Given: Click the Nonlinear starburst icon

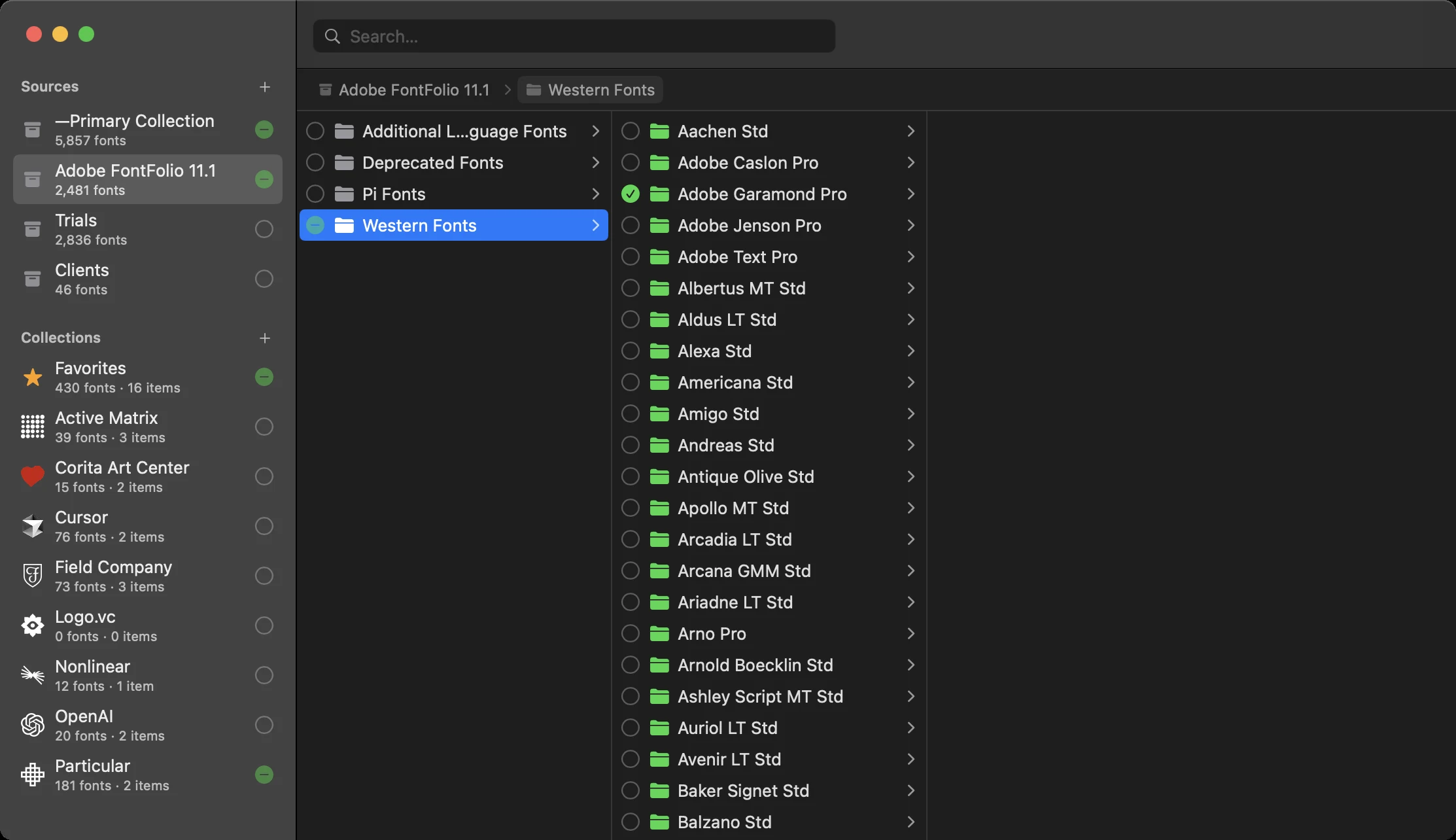Looking at the screenshot, I should pos(33,674).
